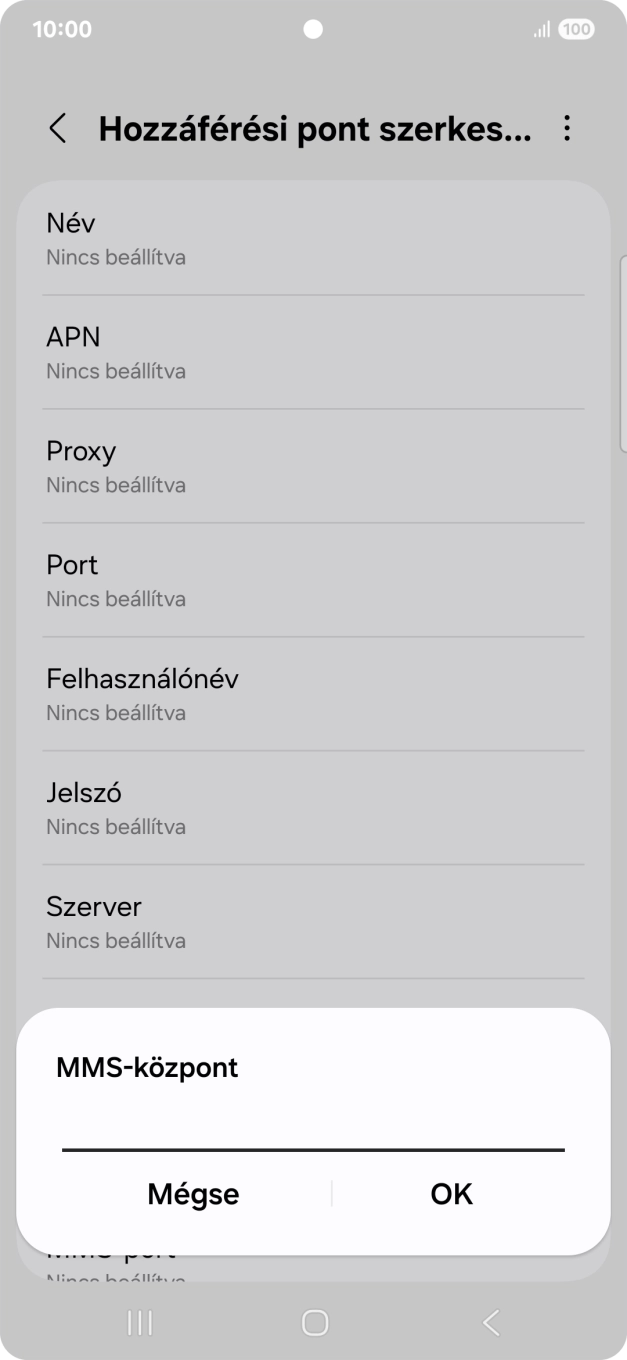Click the back arrow in the header
The image size is (627, 1360).
(x=57, y=129)
